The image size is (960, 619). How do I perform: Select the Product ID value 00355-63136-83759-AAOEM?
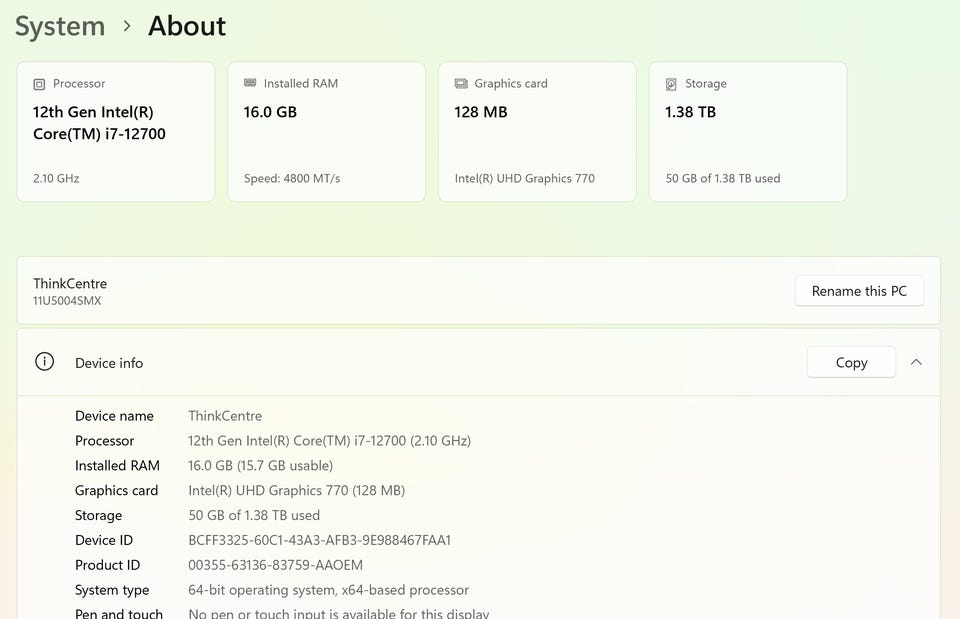pos(276,565)
